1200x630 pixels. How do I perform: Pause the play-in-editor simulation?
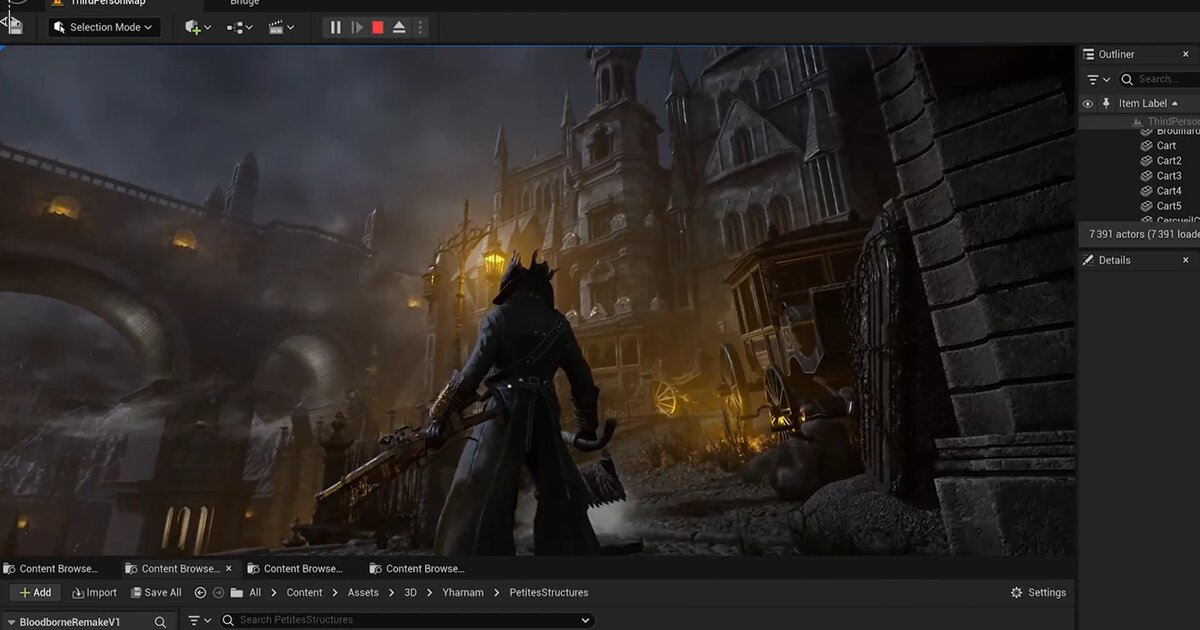[336, 28]
